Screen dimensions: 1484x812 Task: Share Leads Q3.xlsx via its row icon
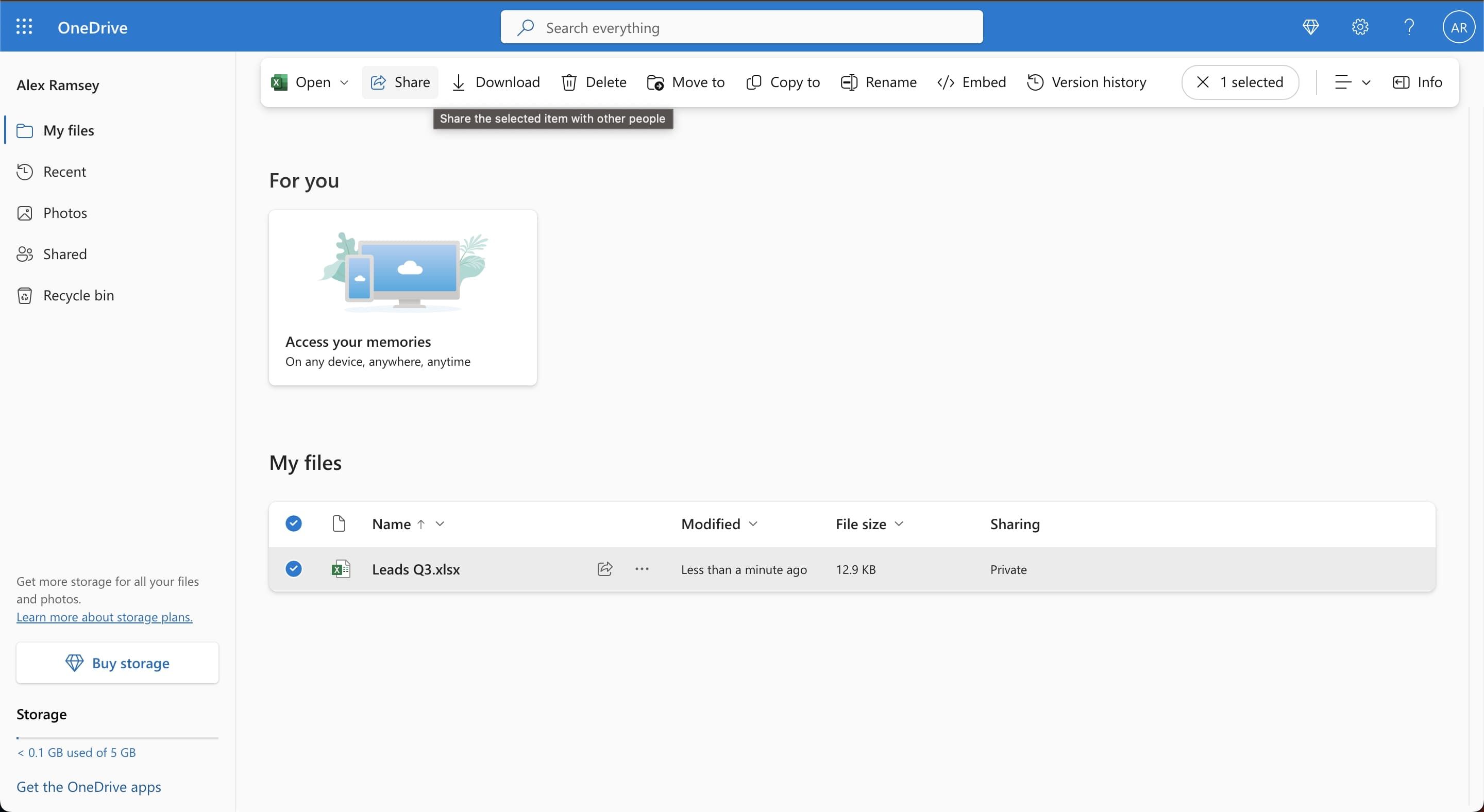click(x=605, y=569)
